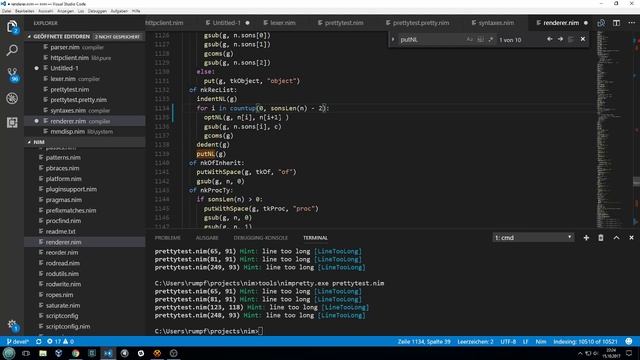Open parser.nim in open editors list
This screenshot has height=360, width=640.
click(84, 47)
